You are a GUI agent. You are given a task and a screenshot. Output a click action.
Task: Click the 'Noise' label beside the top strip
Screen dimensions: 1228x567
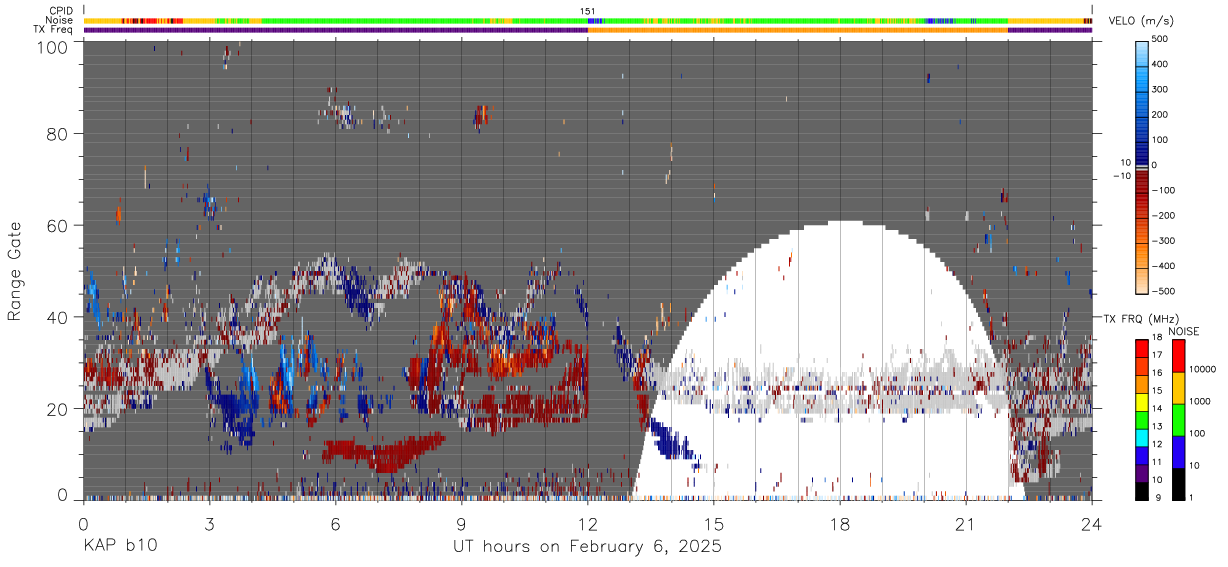[x=59, y=20]
